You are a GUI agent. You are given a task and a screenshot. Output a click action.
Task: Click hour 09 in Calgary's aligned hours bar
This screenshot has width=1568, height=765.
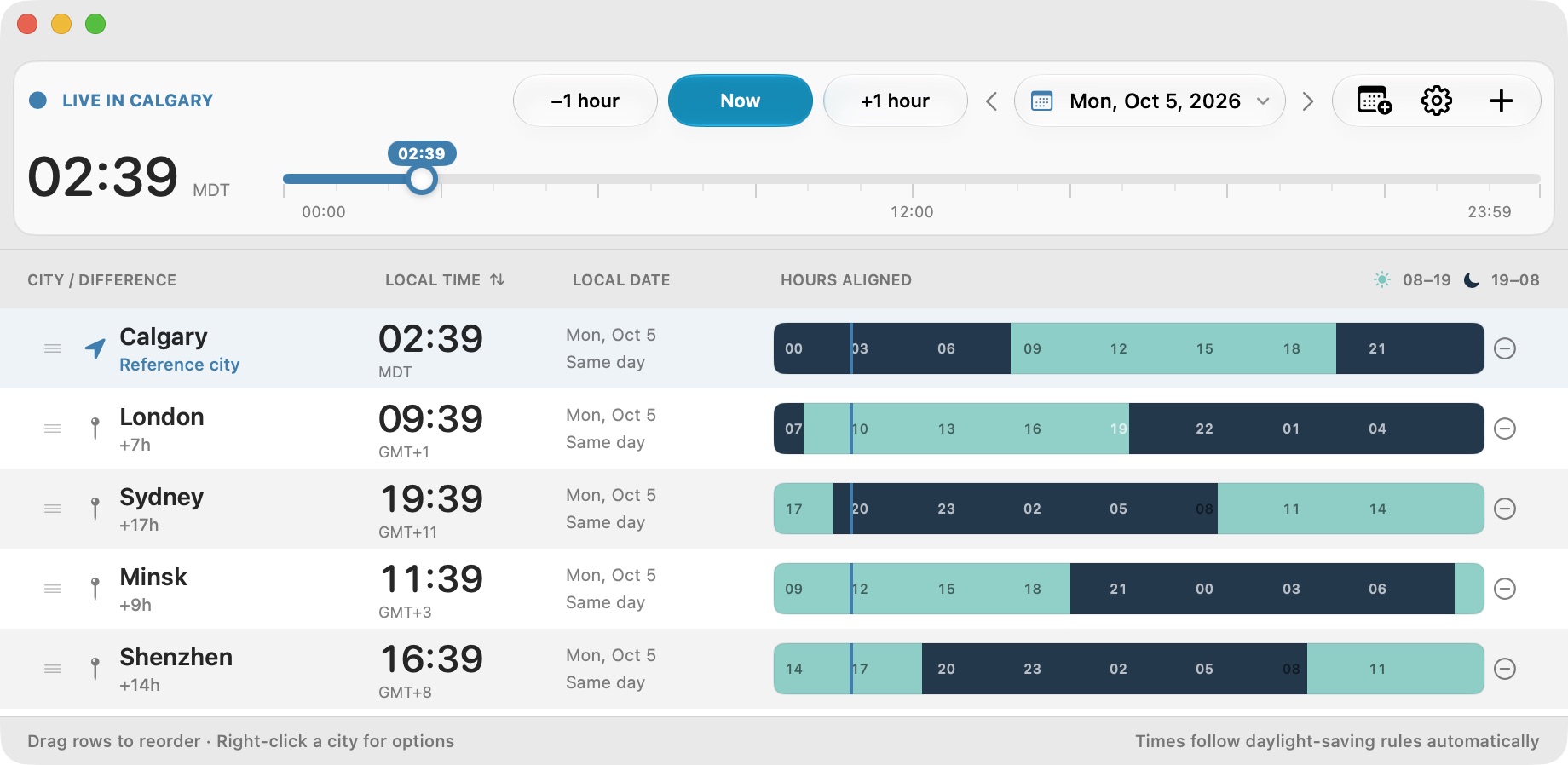coord(1032,348)
